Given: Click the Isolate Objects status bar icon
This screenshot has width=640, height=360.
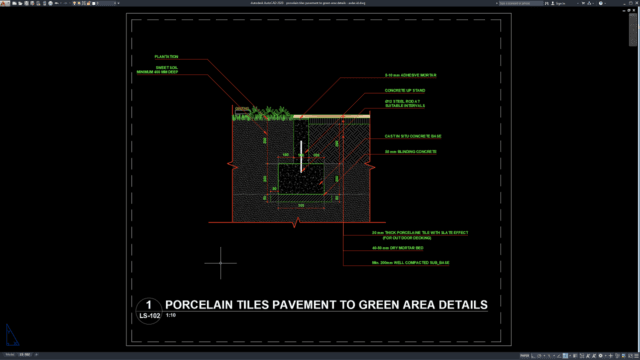Looking at the screenshot, I should [617, 356].
